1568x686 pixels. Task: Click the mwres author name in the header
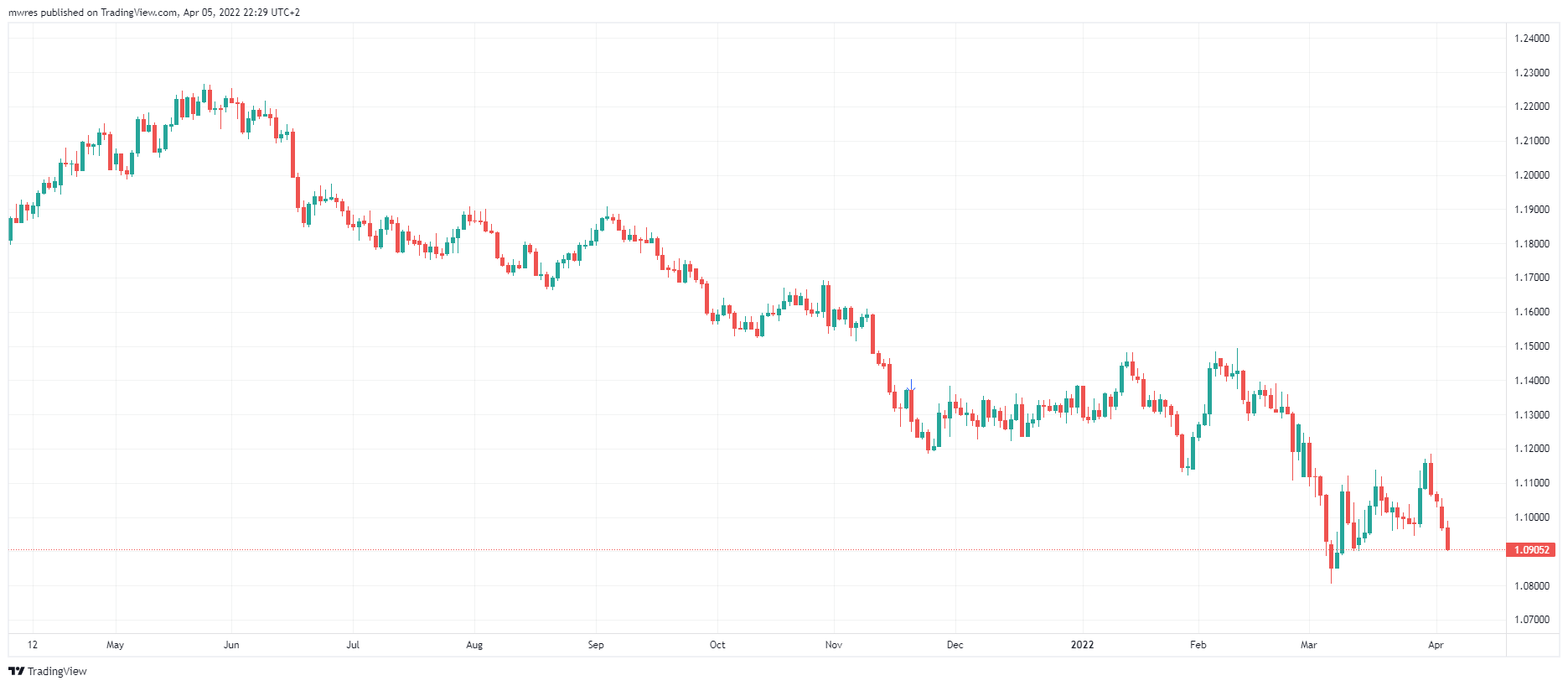pyautogui.click(x=23, y=13)
